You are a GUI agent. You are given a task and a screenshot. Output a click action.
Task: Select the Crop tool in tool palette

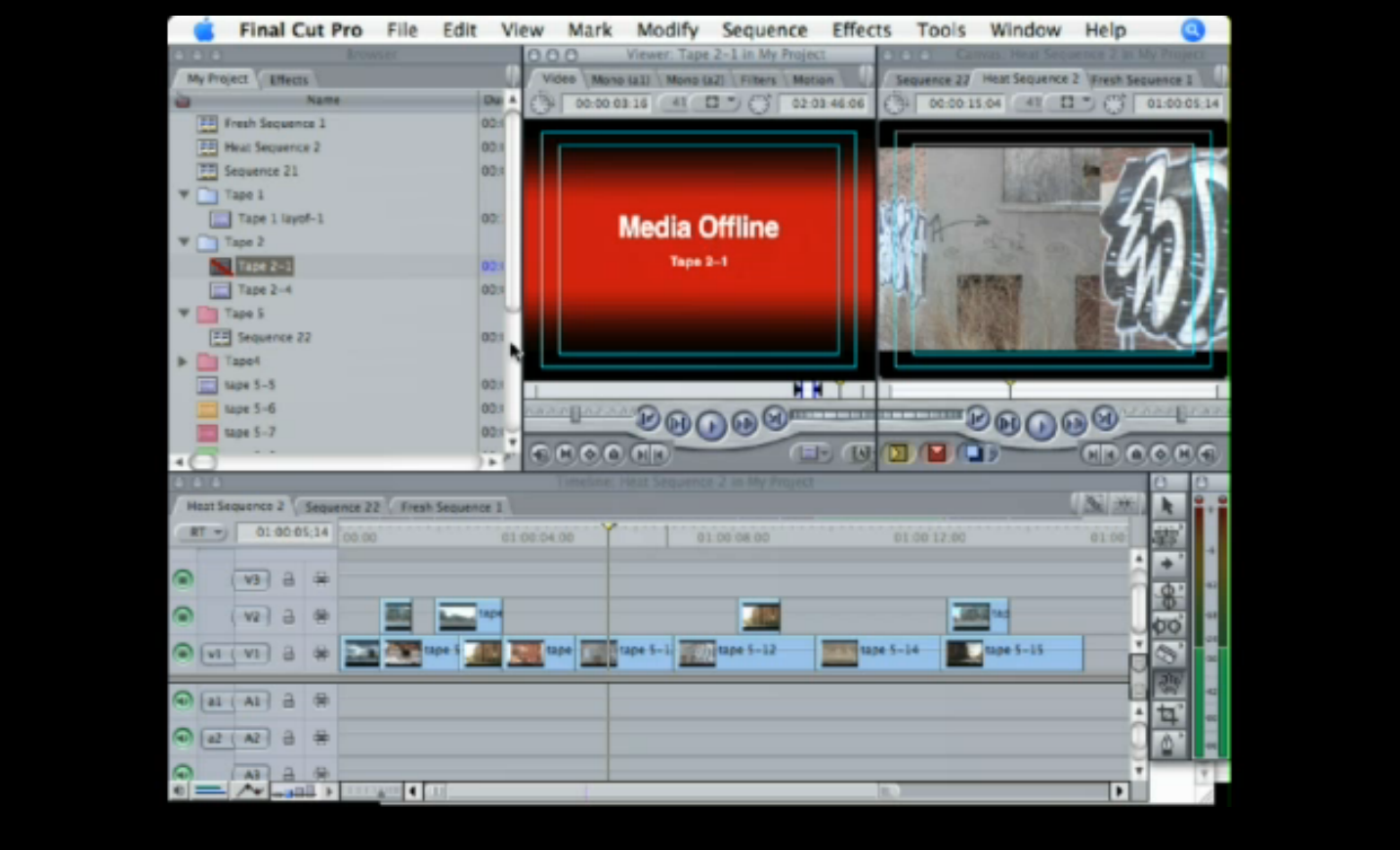click(x=1167, y=715)
